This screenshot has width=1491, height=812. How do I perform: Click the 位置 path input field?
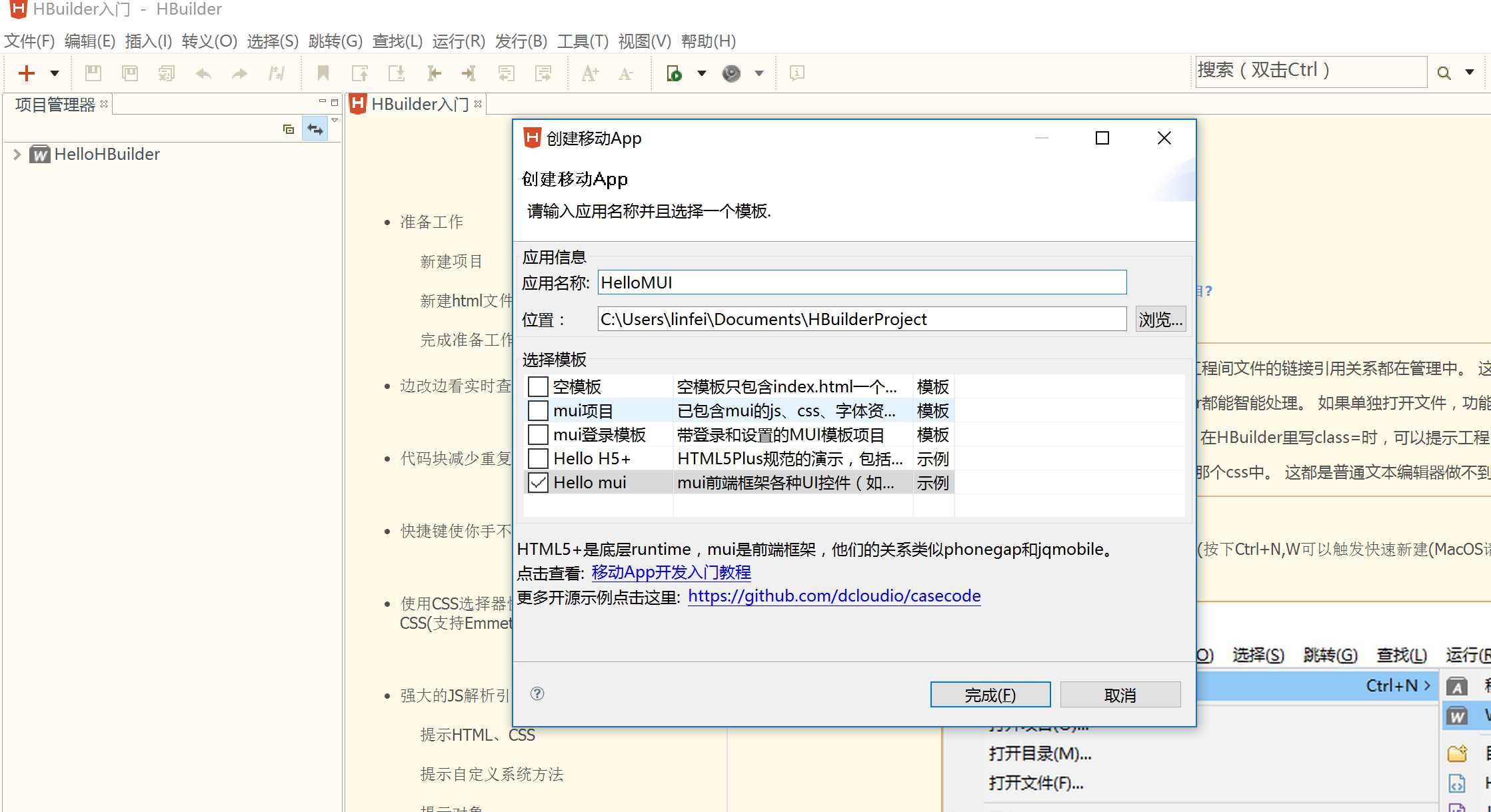[862, 319]
